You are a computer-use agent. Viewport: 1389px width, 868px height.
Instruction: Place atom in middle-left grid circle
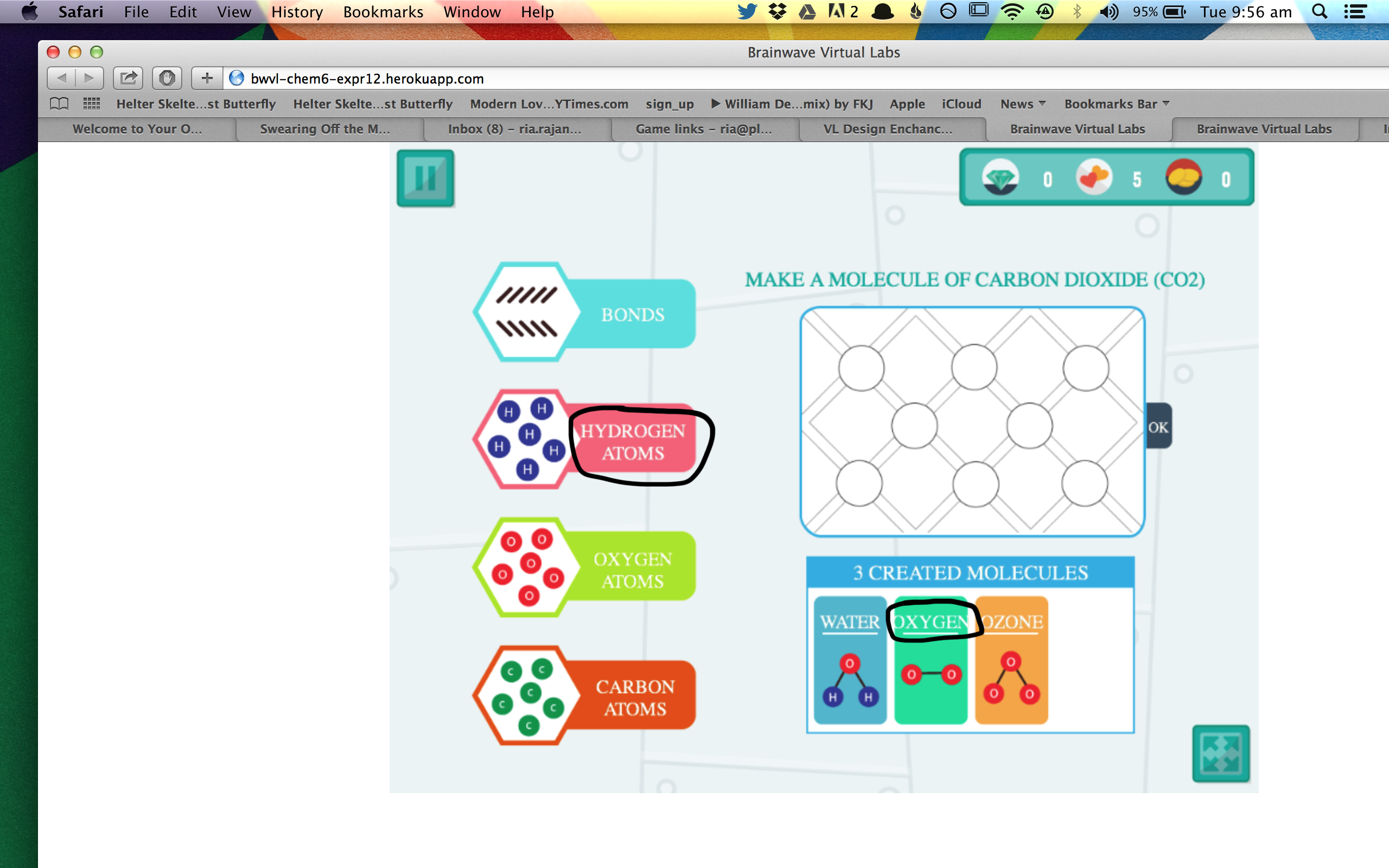914,425
